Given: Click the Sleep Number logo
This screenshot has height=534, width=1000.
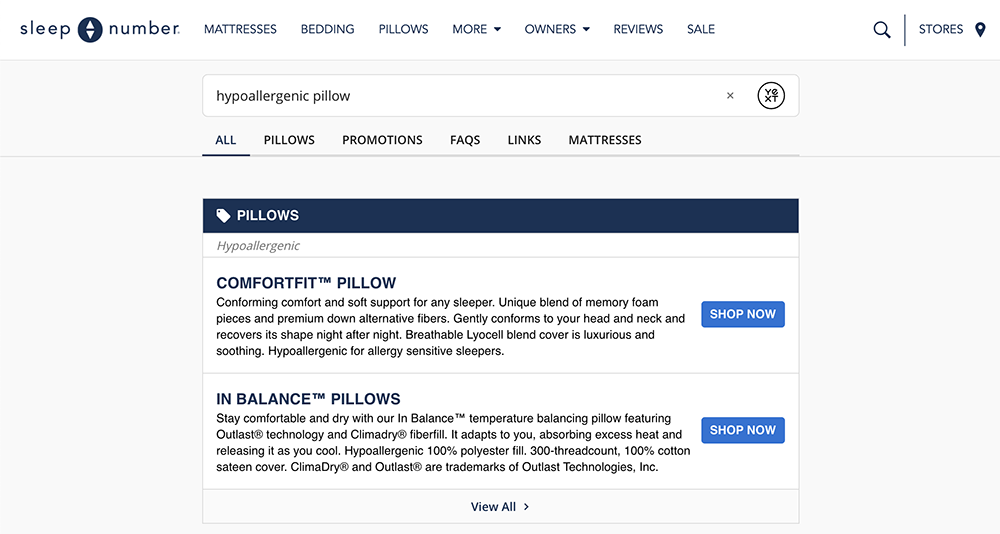Looking at the screenshot, I should click(x=99, y=30).
